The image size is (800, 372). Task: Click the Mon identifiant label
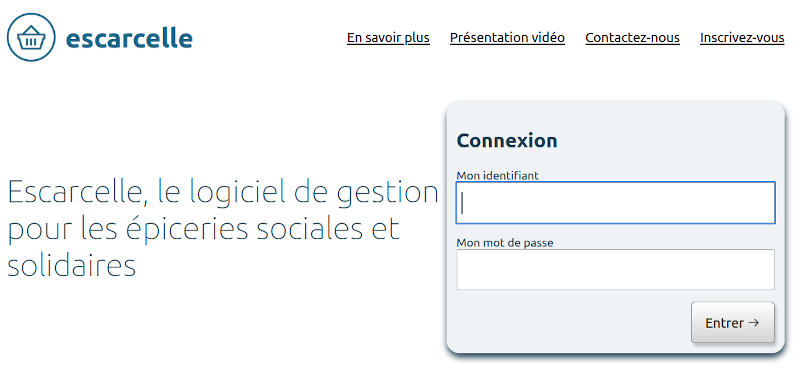point(497,176)
